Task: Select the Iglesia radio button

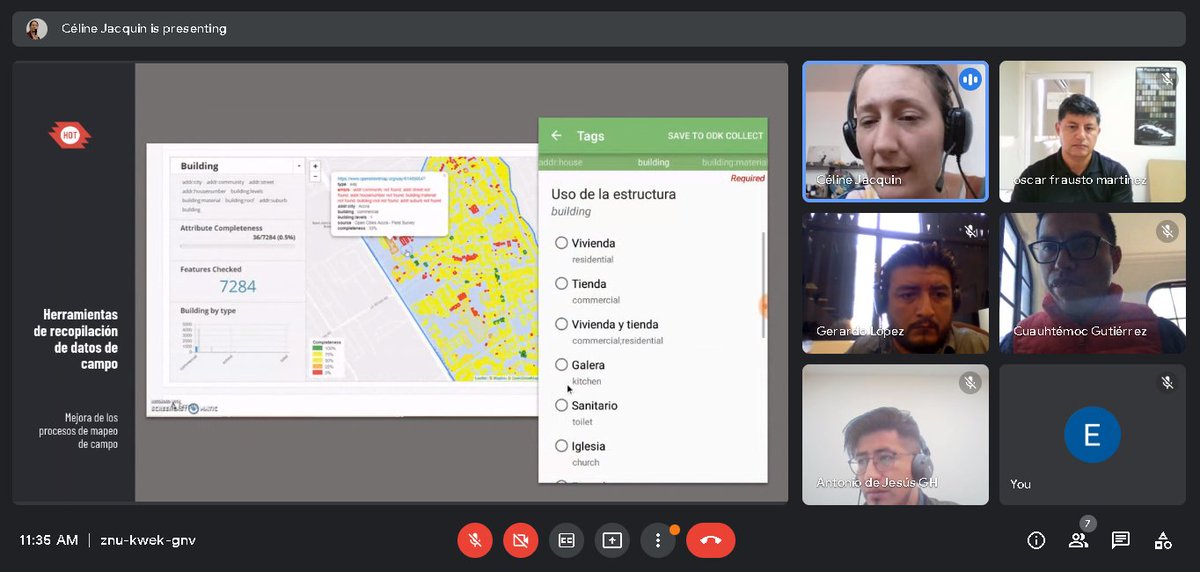Action: pyautogui.click(x=561, y=446)
